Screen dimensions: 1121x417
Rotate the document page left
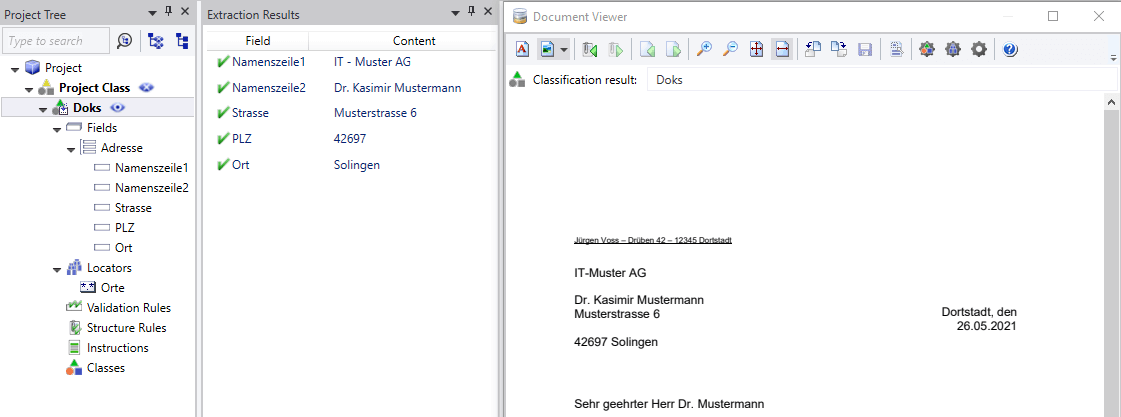pos(812,49)
